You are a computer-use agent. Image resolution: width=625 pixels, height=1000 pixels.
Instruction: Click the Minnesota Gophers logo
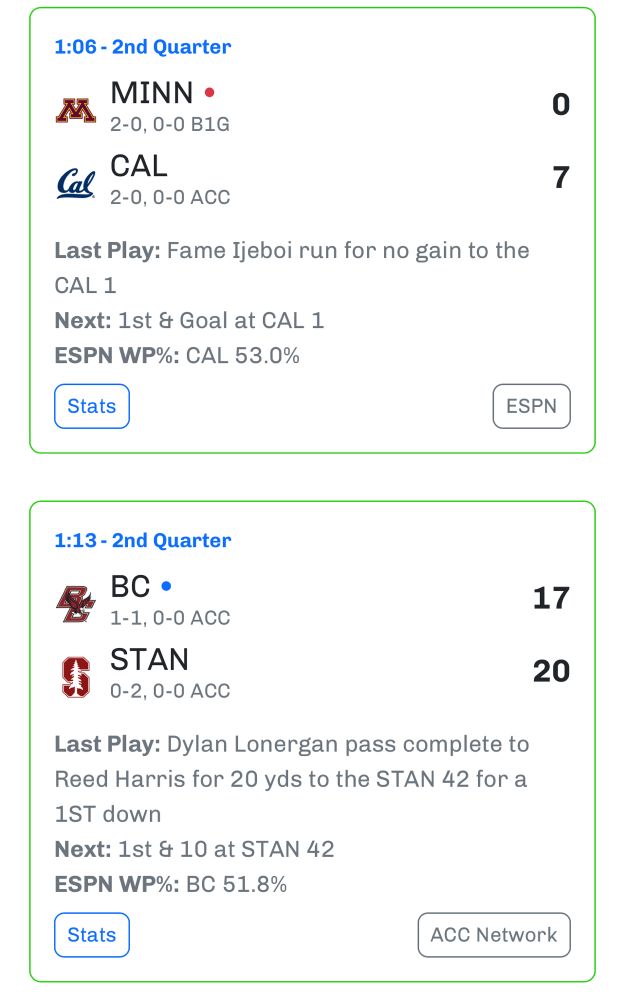click(x=75, y=109)
